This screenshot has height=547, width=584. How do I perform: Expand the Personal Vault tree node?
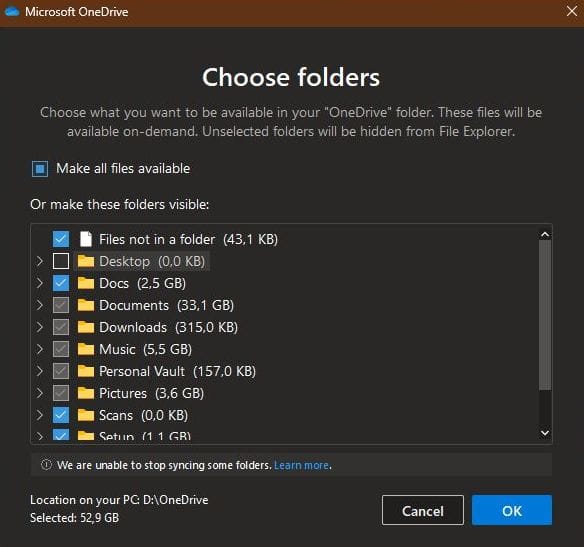(x=40, y=371)
